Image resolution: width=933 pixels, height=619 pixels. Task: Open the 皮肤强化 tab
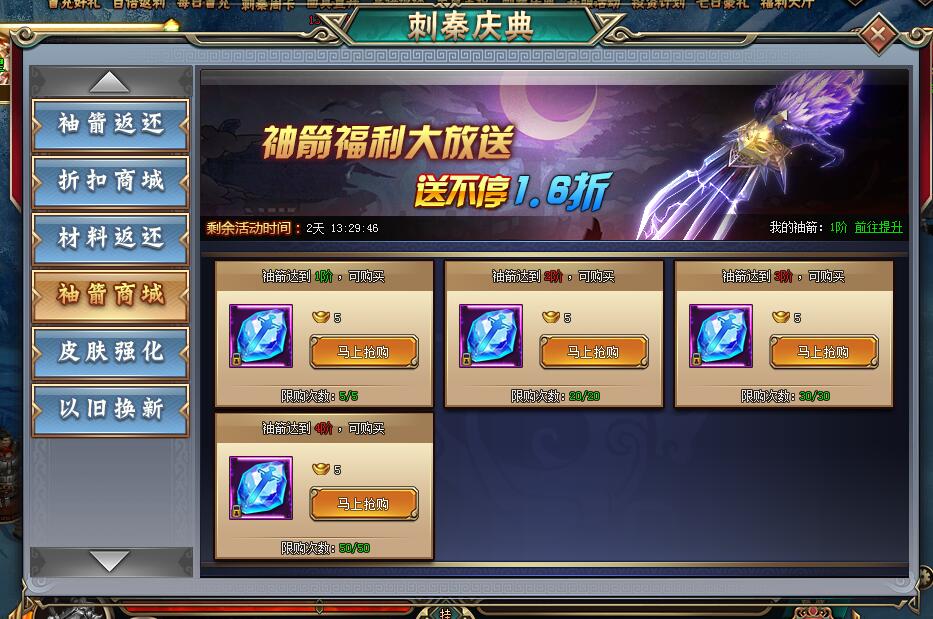pos(111,353)
